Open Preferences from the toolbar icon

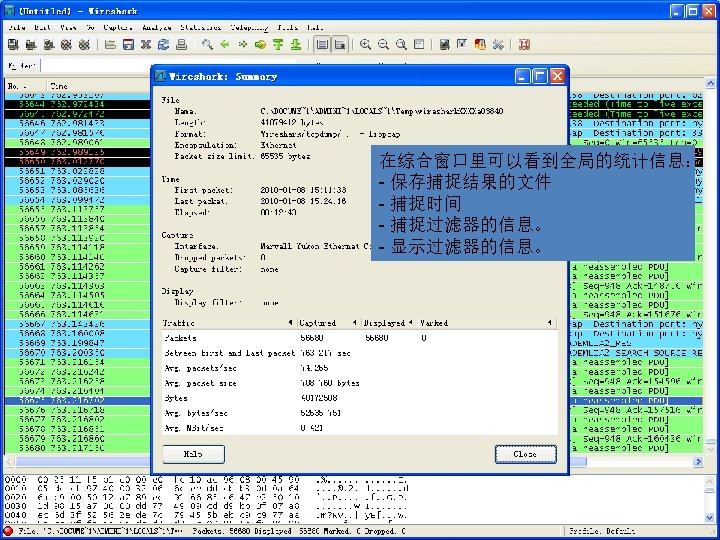(x=497, y=44)
